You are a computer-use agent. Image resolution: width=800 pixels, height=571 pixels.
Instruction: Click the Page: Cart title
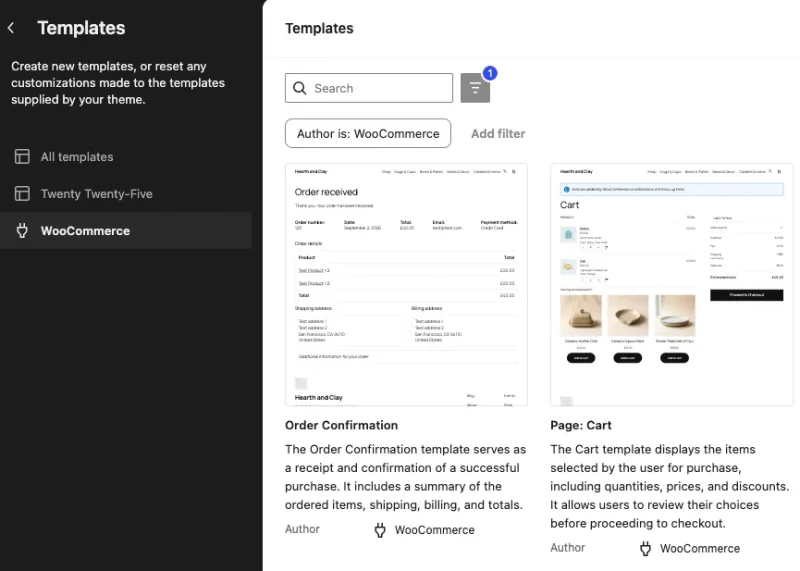(x=581, y=425)
